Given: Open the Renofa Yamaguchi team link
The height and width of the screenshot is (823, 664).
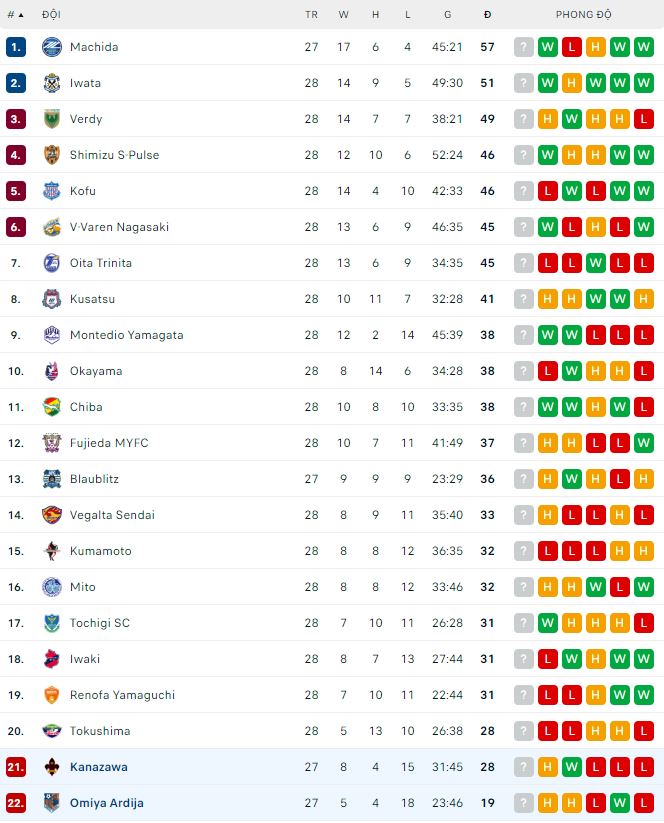Looking at the screenshot, I should coord(122,695).
